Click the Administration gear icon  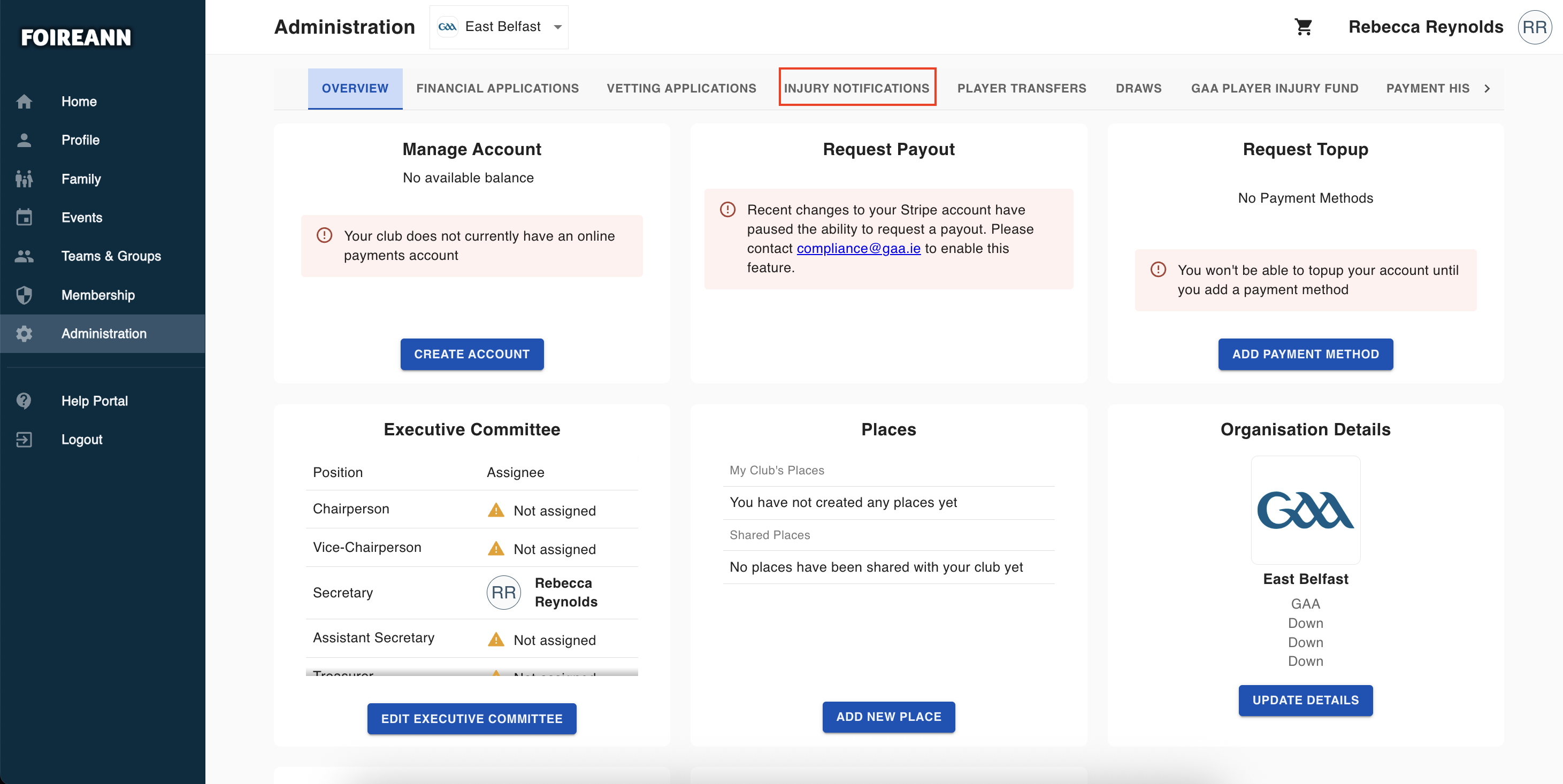coord(24,334)
